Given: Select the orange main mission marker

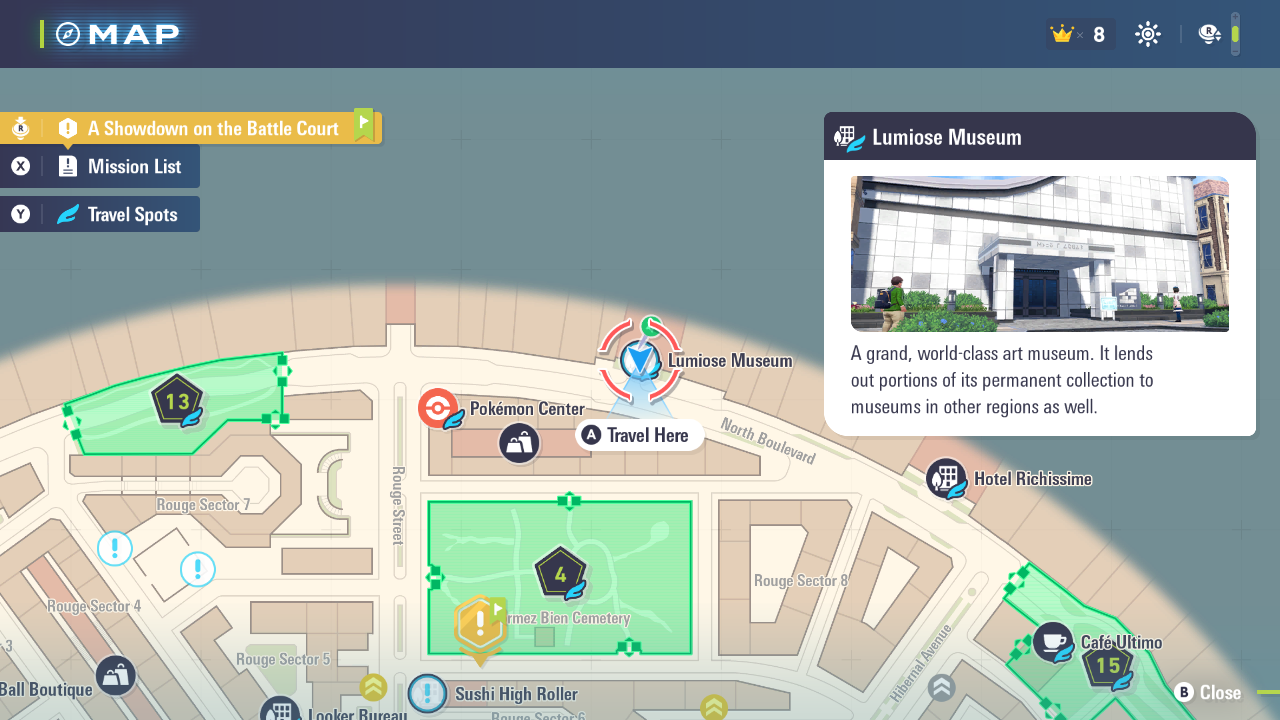Looking at the screenshot, I should pos(480,626).
